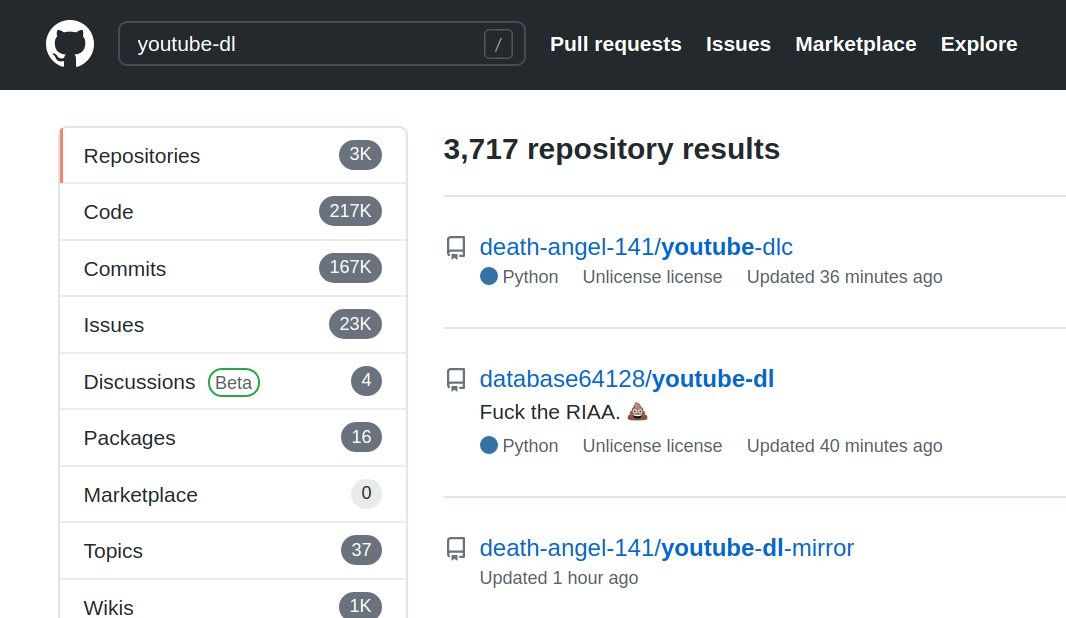Go to Marketplace in the top navigation
1066x618 pixels.
click(x=856, y=44)
